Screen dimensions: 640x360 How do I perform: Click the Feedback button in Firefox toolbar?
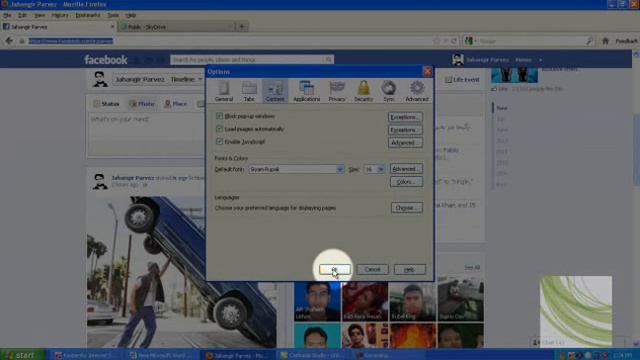tap(626, 41)
